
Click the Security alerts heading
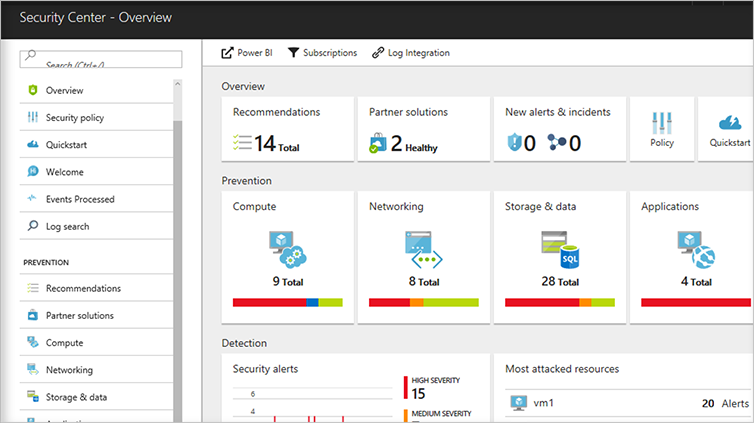[265, 369]
